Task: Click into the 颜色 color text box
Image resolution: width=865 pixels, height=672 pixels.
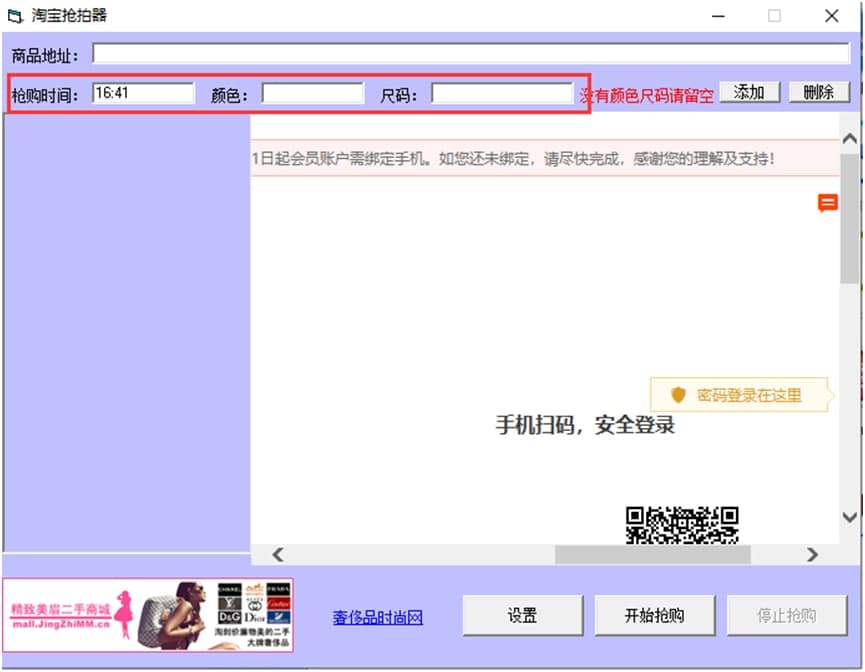Action: [x=313, y=93]
